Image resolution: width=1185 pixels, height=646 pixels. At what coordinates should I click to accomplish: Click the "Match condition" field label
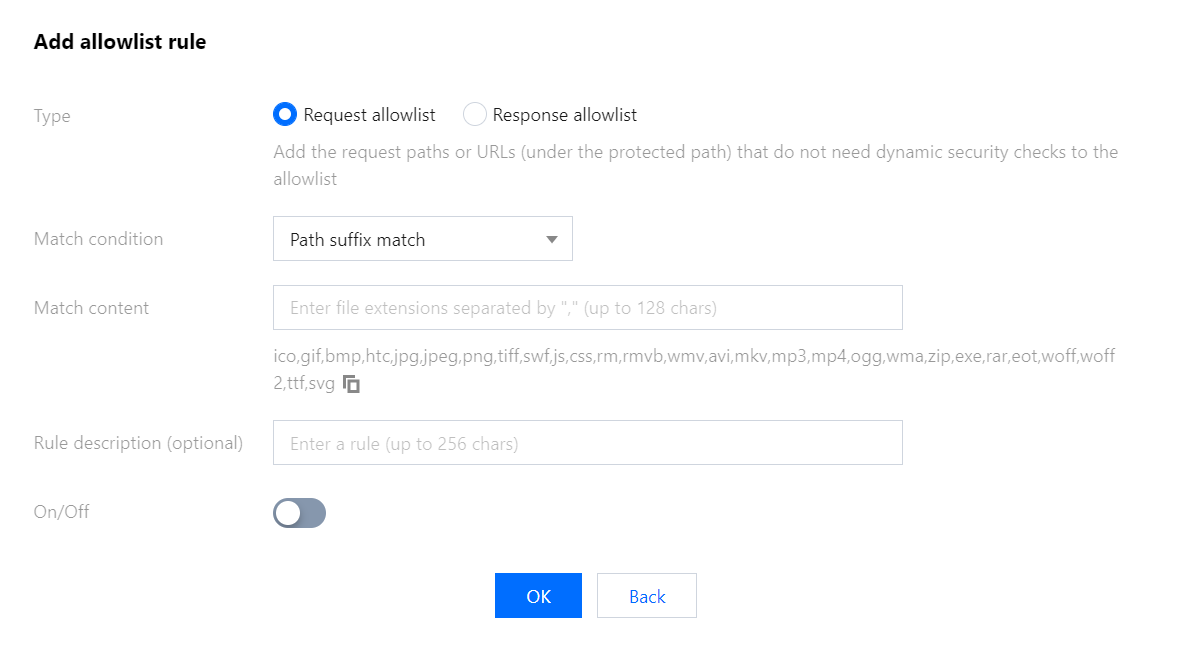tap(98, 239)
